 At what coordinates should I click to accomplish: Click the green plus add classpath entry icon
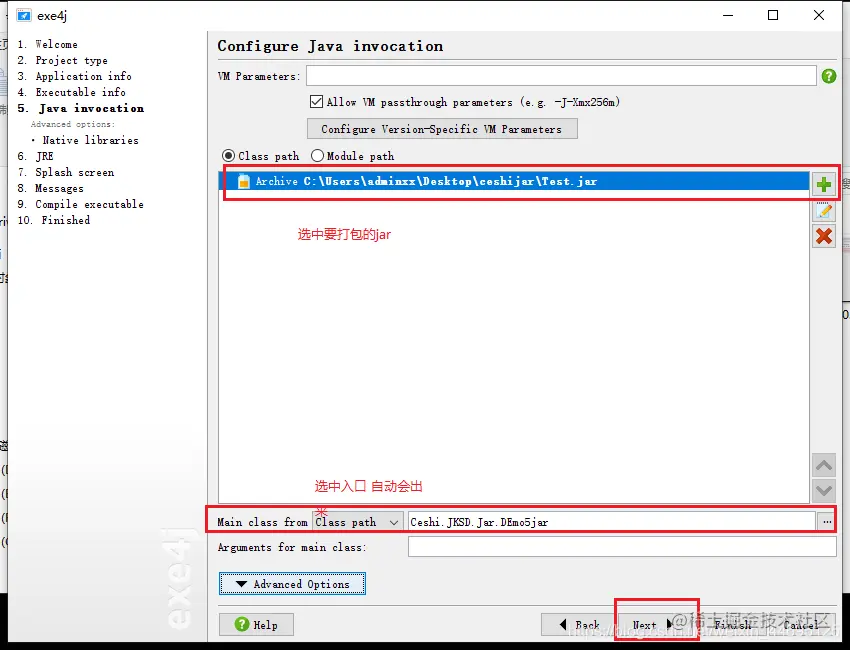click(x=823, y=185)
